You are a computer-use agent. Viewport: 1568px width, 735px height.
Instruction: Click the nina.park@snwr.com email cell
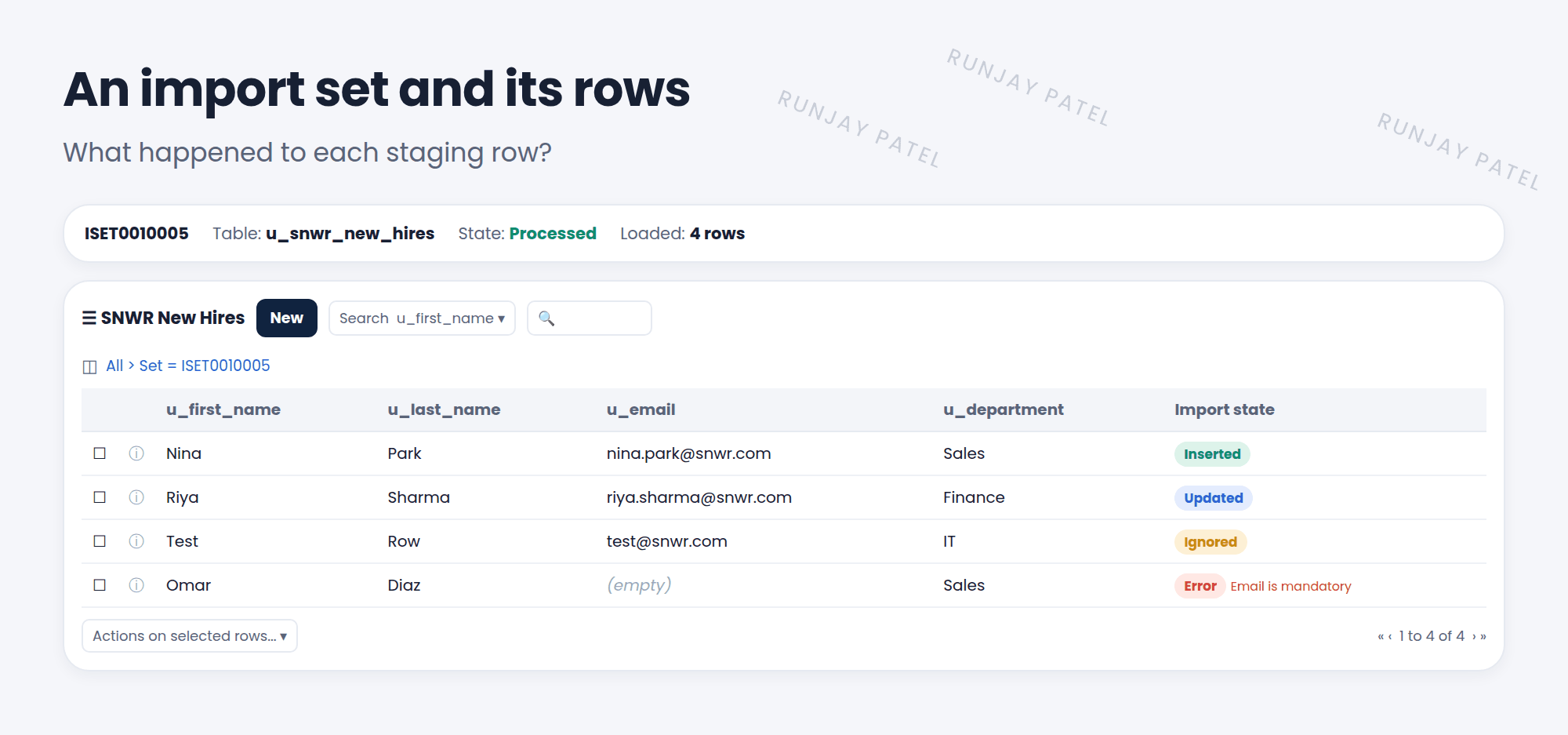689,453
